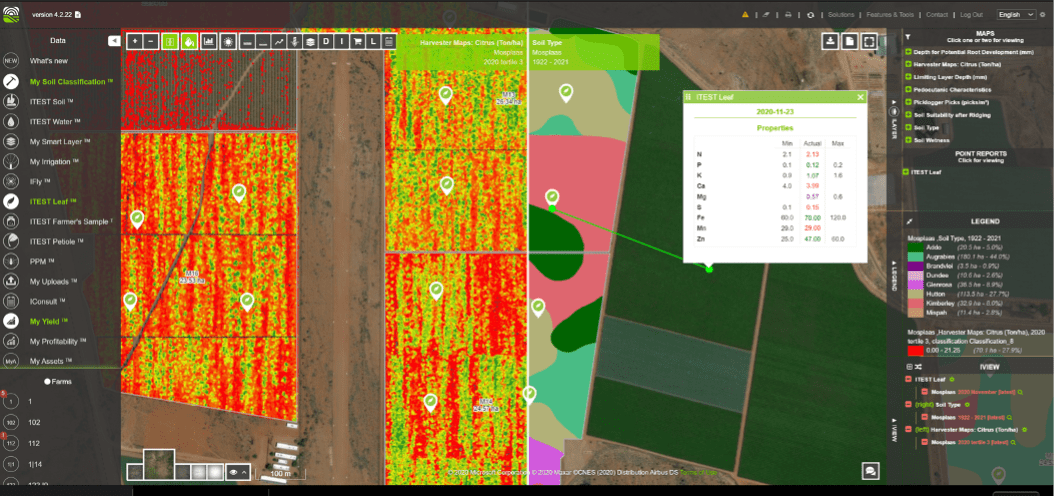The height and width of the screenshot is (496, 1057).
Task: Select My Soil Classification module
Action: tap(71, 82)
